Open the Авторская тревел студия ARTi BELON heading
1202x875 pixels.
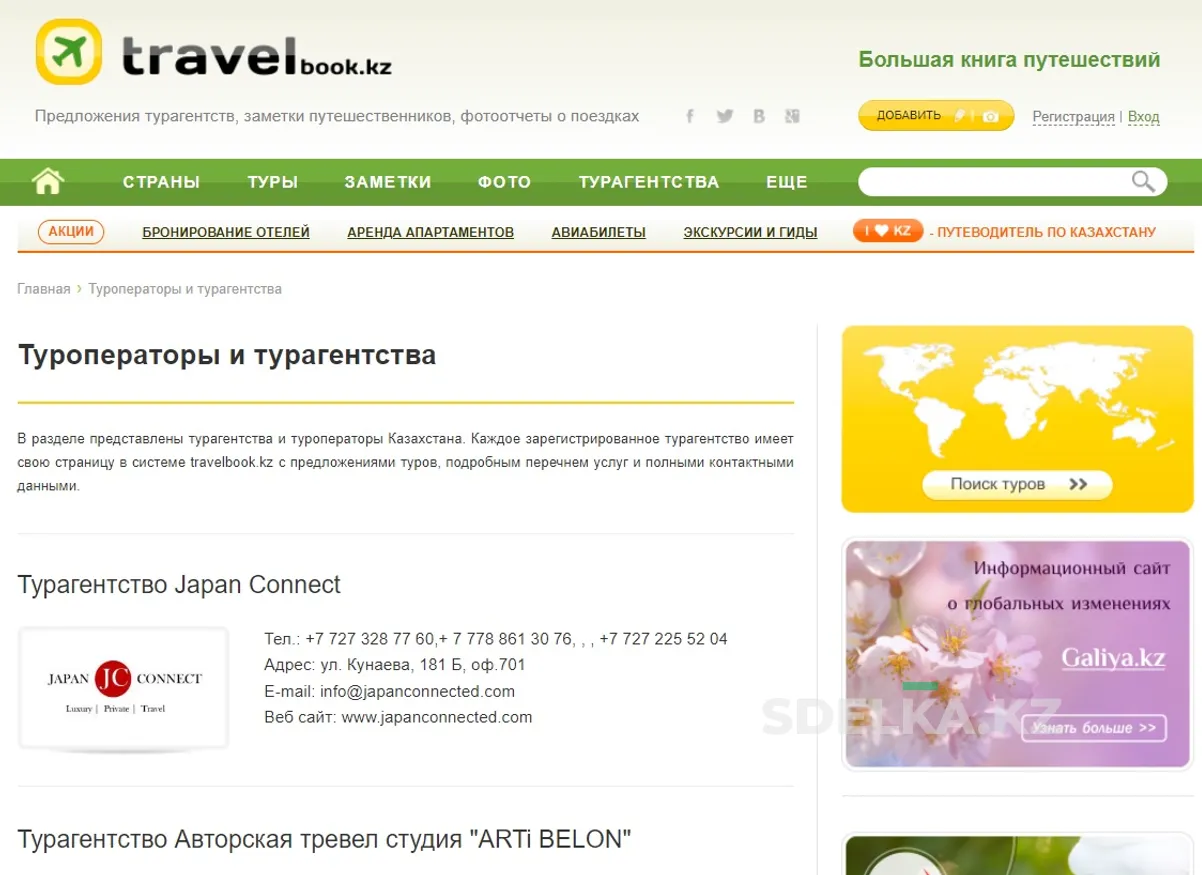[x=324, y=839]
